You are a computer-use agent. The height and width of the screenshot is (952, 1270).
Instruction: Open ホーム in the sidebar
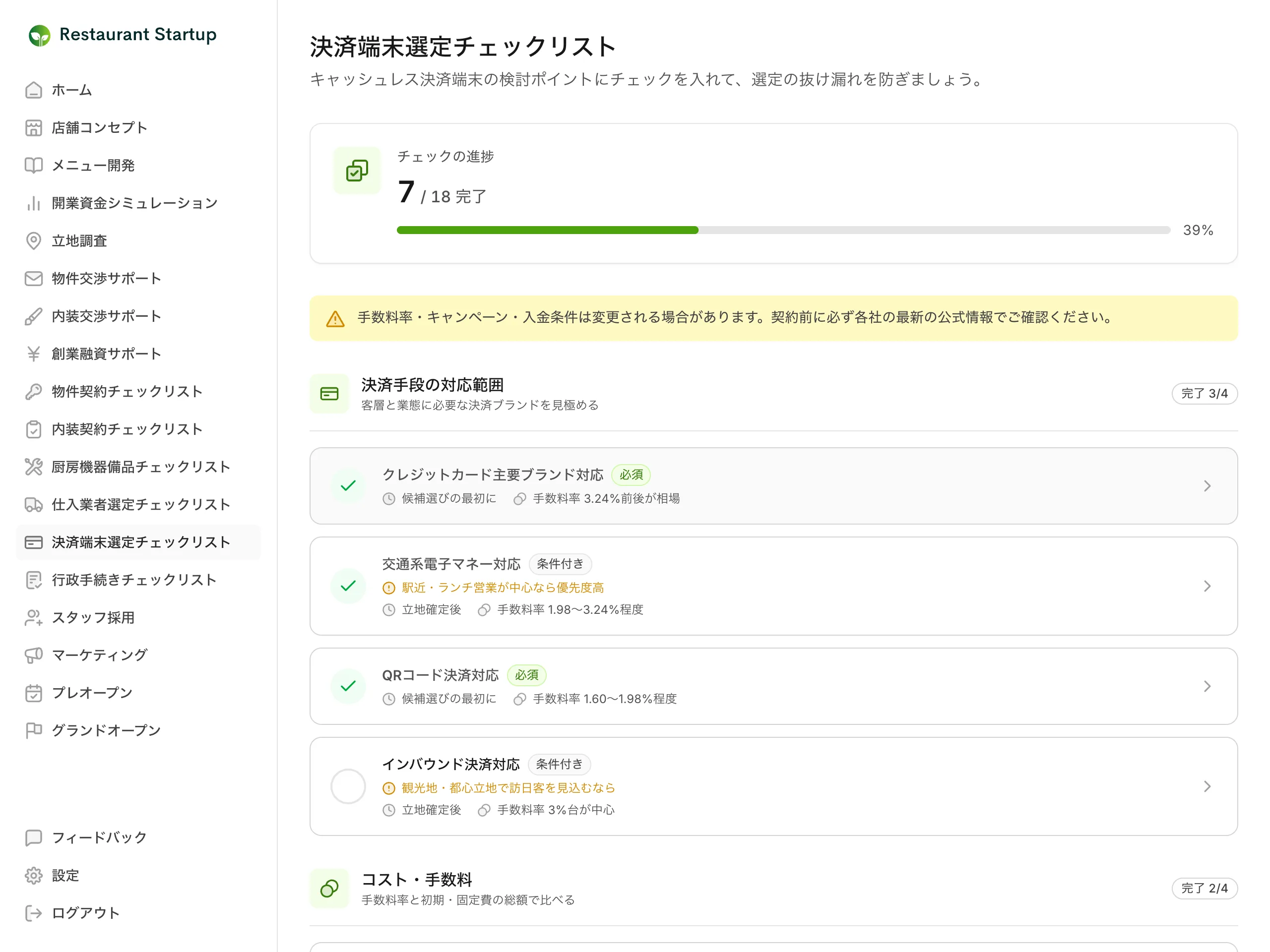(138, 90)
